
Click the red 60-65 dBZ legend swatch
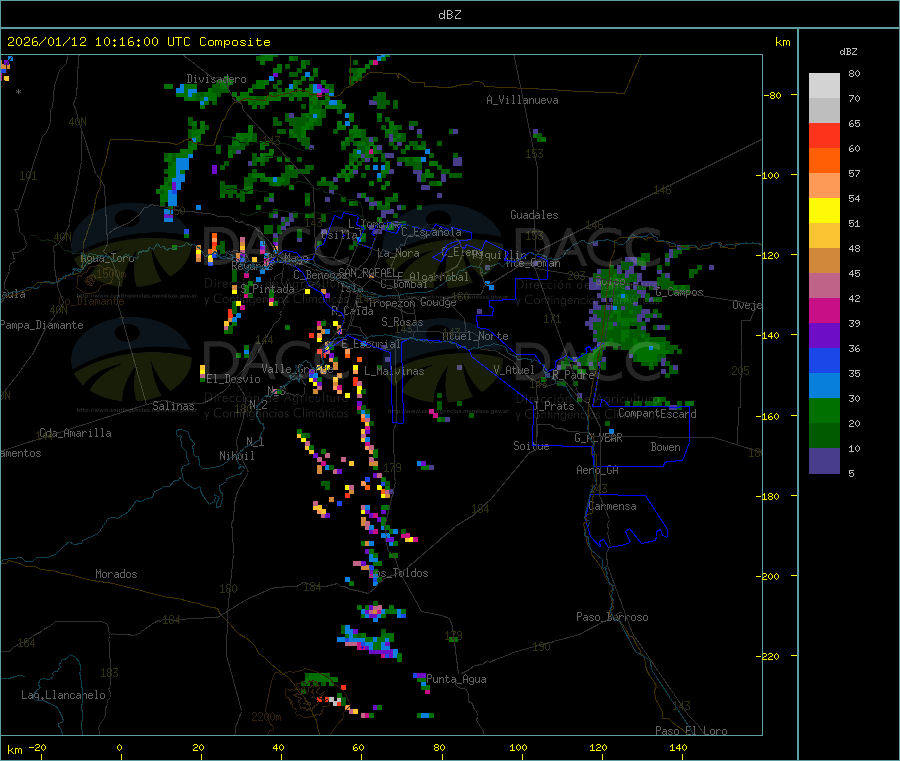pos(824,135)
